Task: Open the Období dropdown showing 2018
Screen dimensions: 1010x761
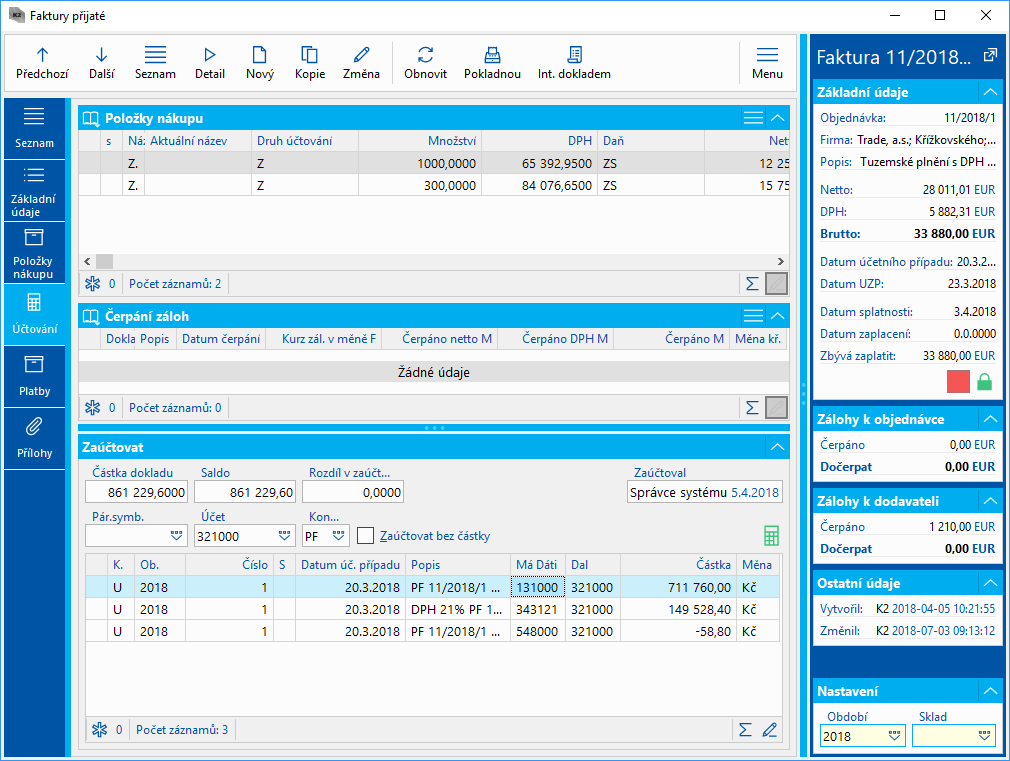Action: [x=893, y=736]
